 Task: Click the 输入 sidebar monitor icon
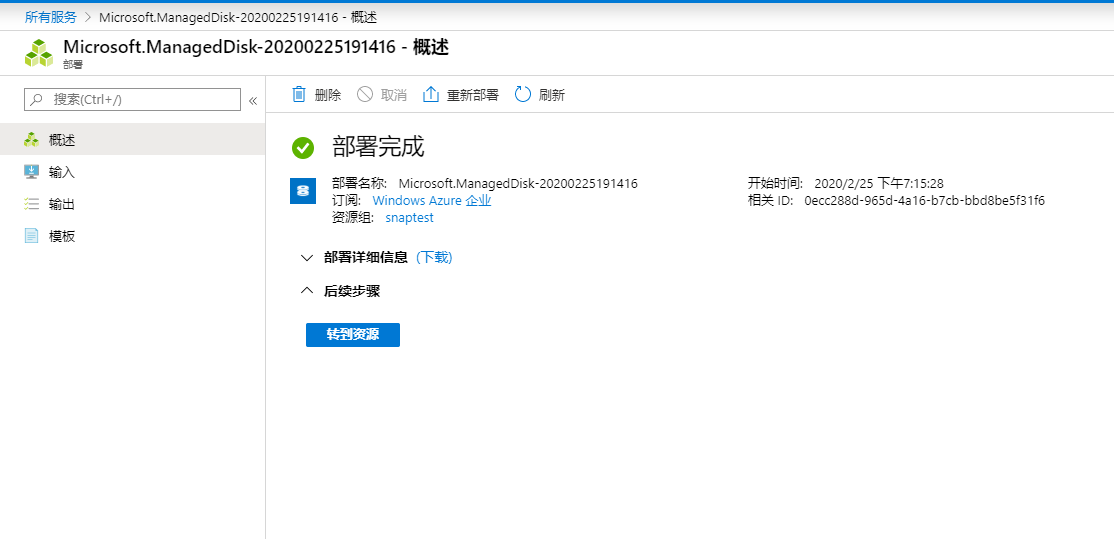point(31,172)
